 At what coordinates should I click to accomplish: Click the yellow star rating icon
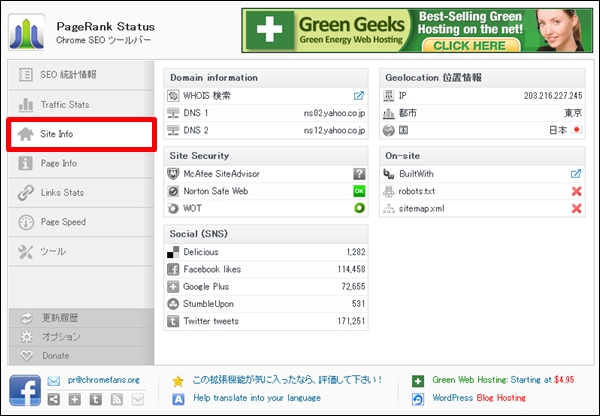pos(178,381)
